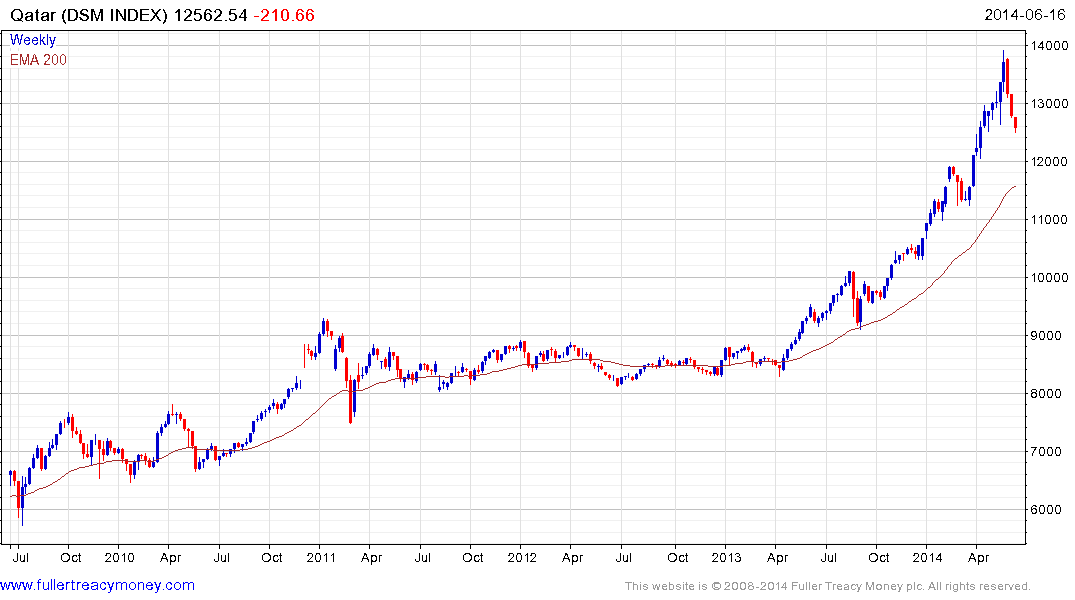Click the EMA 200 legend label

38,60
